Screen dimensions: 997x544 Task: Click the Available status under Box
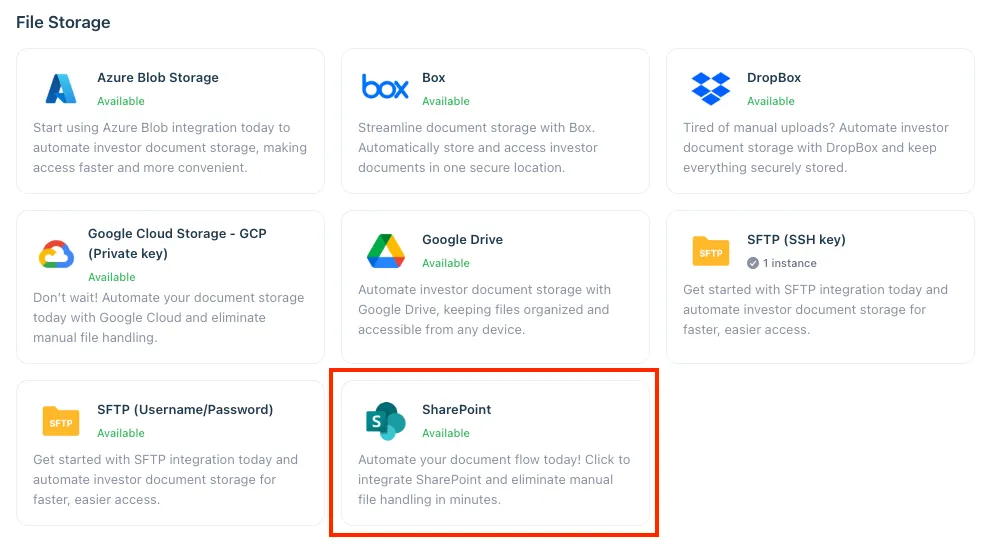click(x=446, y=101)
